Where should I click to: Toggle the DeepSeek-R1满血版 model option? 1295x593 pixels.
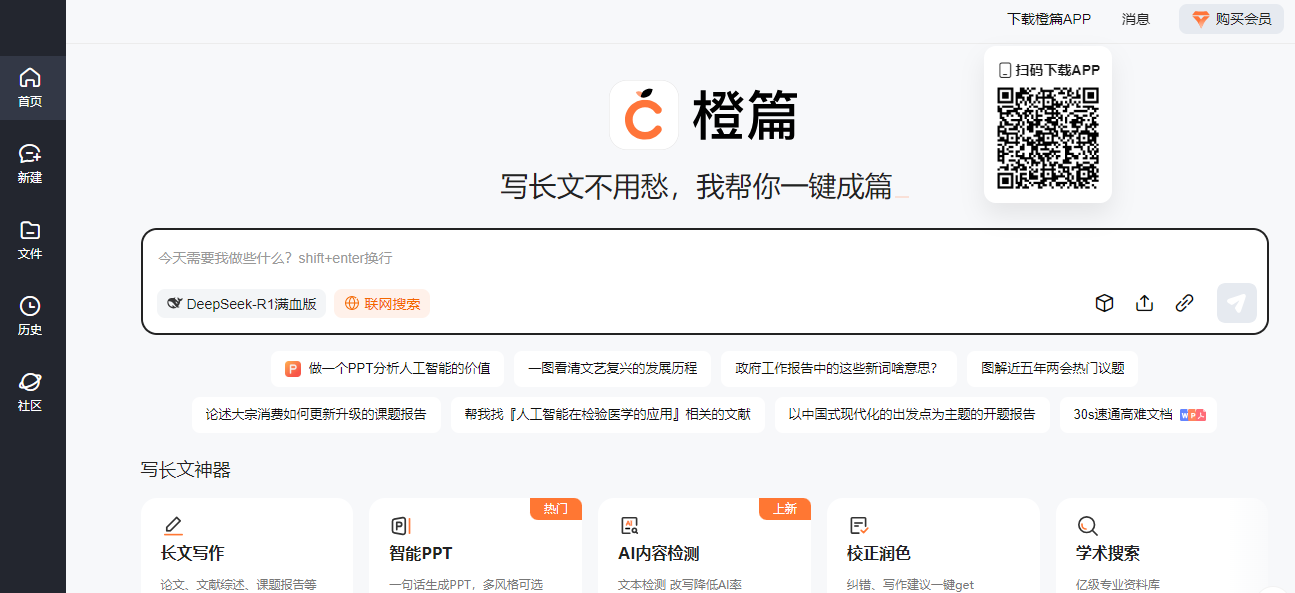click(241, 304)
